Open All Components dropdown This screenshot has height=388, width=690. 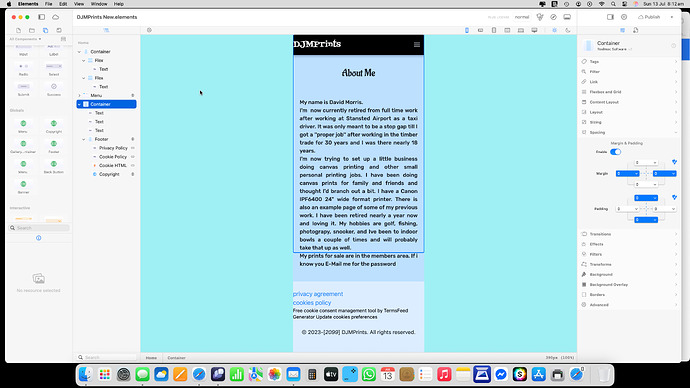pyautogui.click(x=26, y=39)
